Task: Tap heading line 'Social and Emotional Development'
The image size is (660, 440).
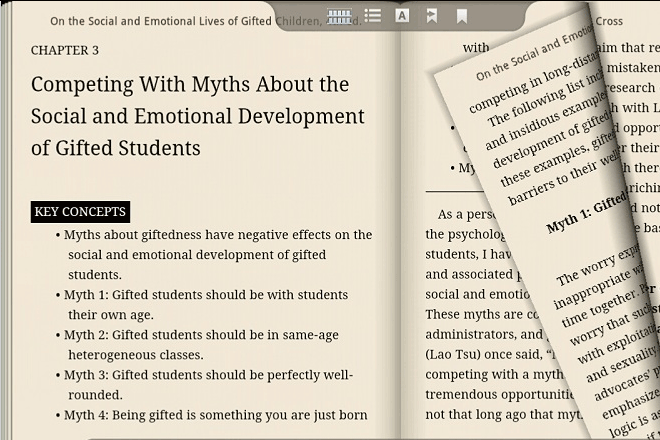Action: 197,116
